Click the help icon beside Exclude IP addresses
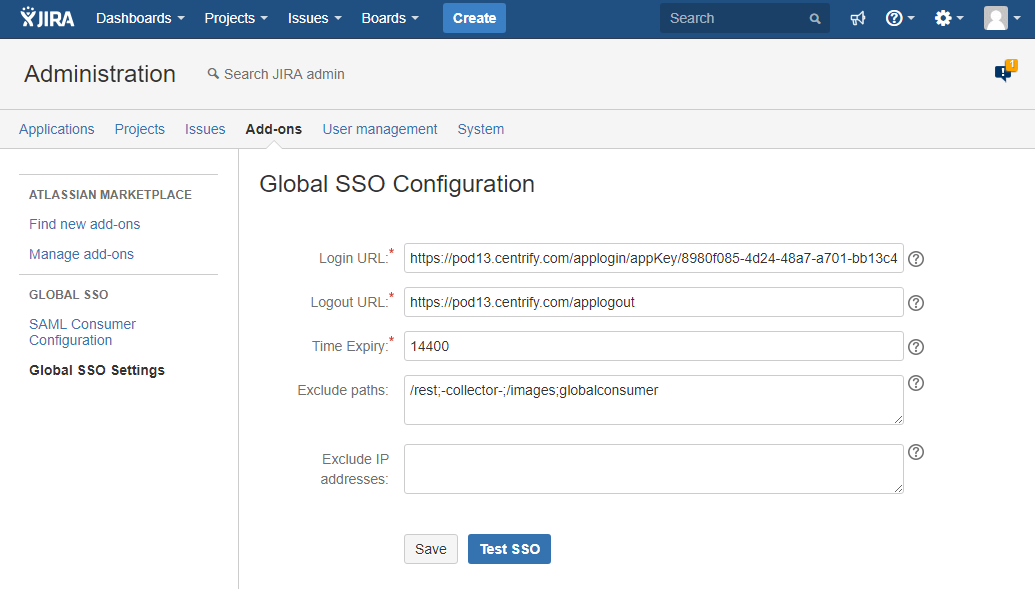 [x=915, y=452]
